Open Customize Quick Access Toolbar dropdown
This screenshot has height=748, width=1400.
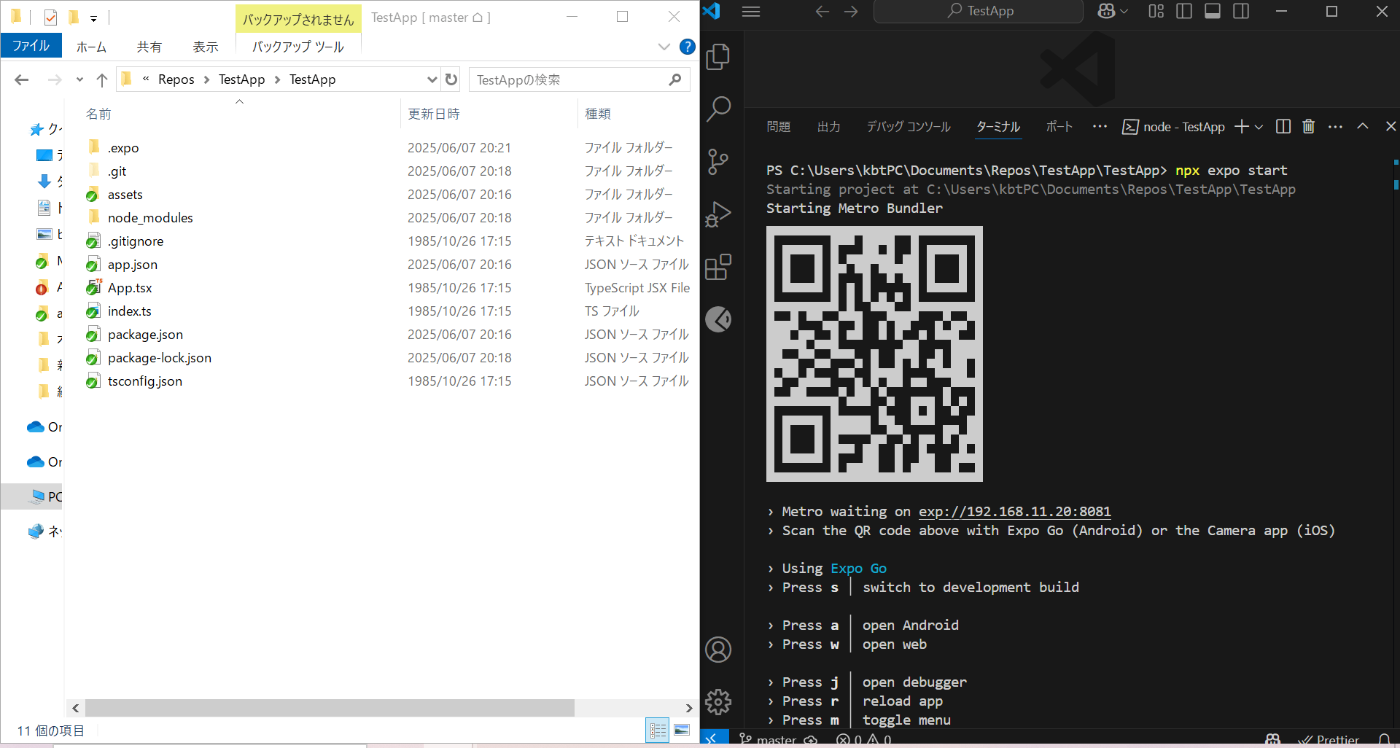pos(93,18)
